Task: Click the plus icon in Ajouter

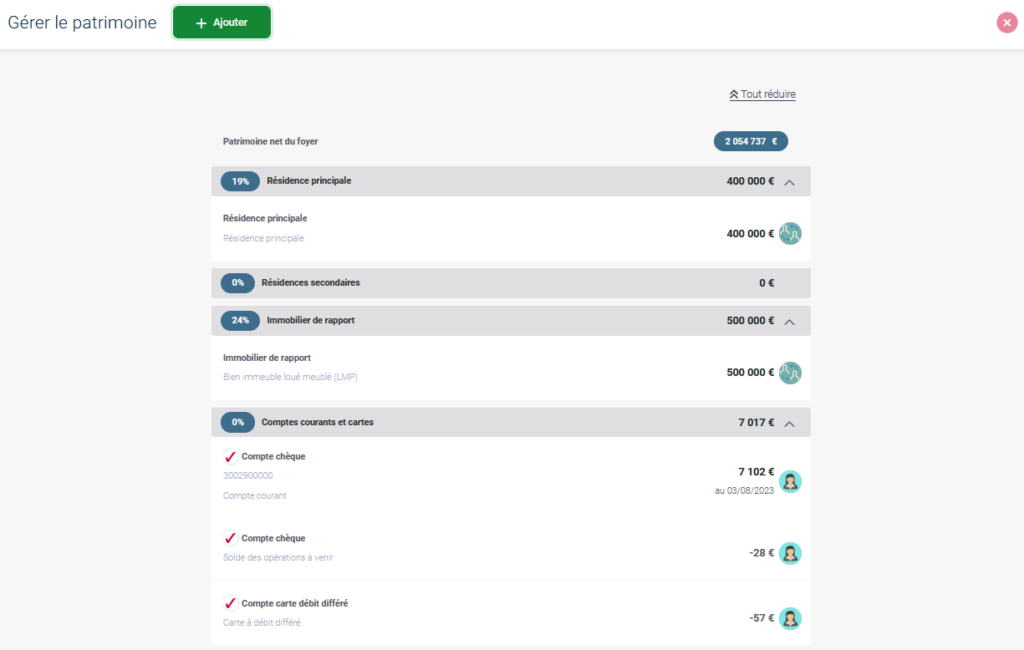Action: (x=201, y=23)
